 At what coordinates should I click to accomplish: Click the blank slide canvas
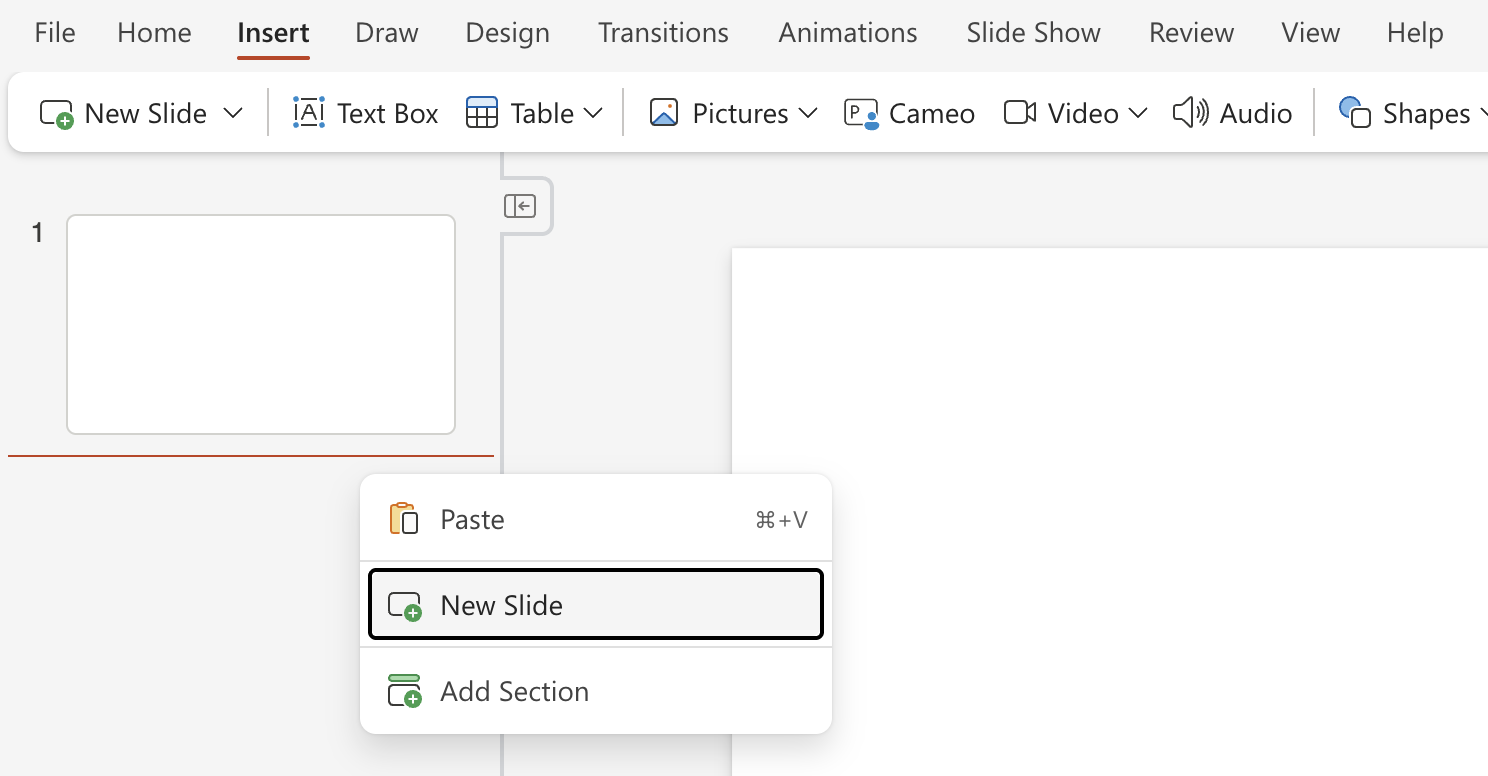(1110, 512)
